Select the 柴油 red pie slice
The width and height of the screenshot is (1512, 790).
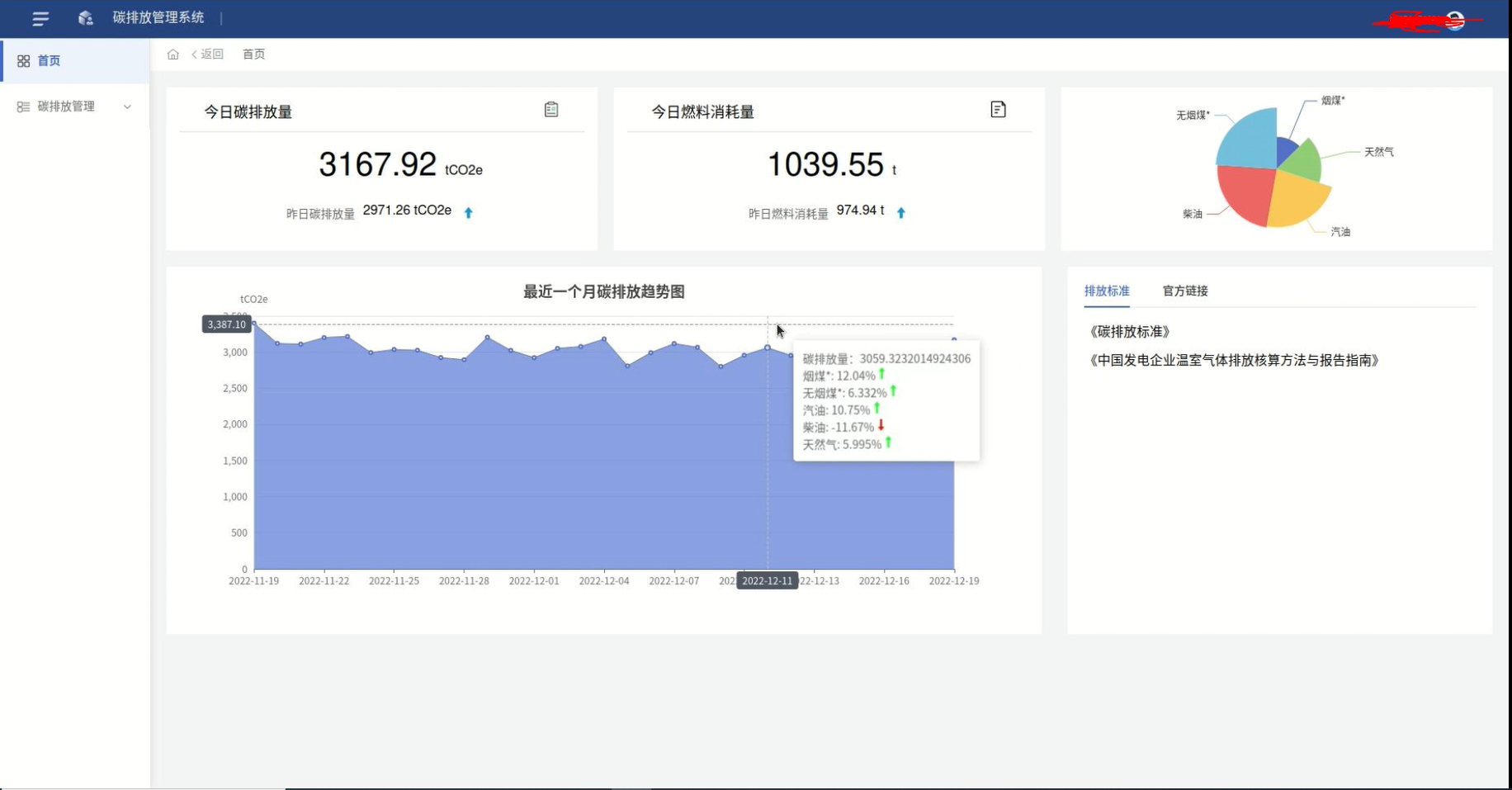click(1245, 194)
